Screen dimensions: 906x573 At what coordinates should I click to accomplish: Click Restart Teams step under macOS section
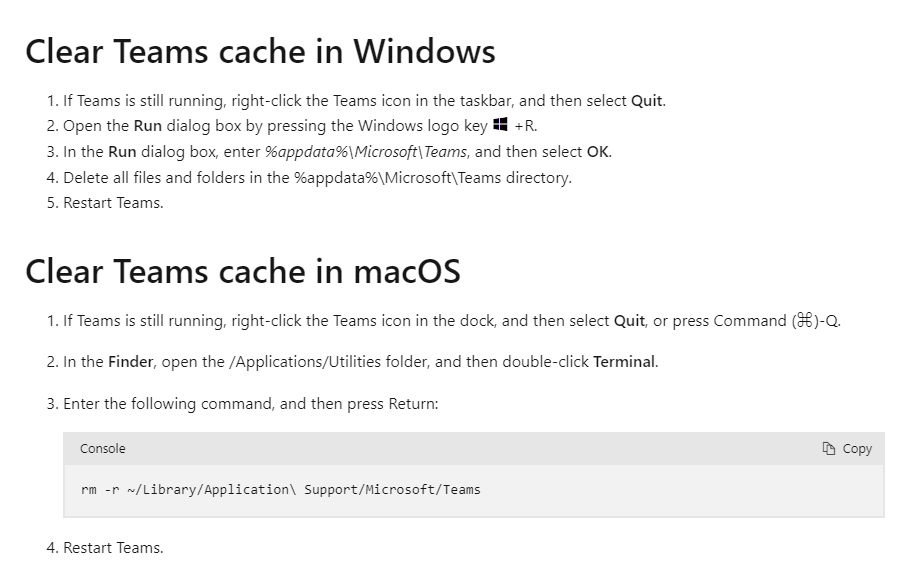pyautogui.click(x=113, y=548)
